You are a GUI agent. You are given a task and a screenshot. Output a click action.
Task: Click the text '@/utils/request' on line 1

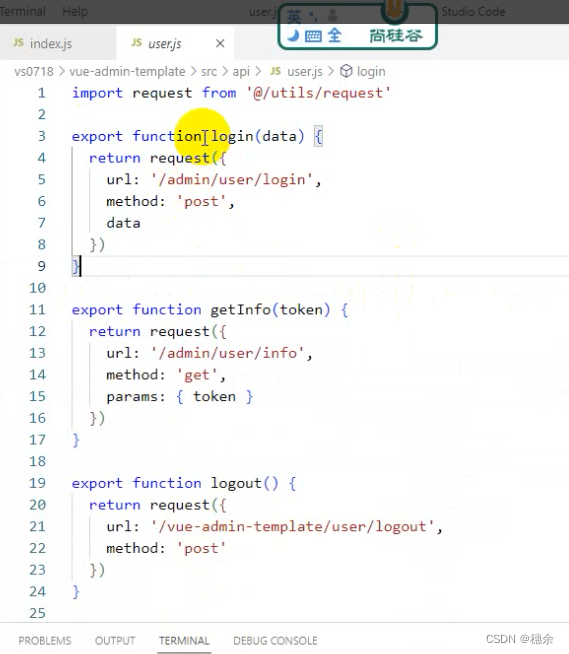(x=318, y=93)
